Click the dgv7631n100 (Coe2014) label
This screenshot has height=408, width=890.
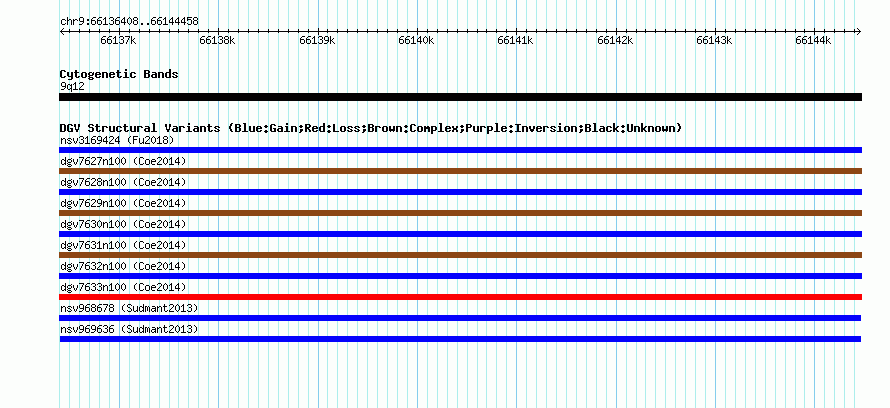(x=123, y=245)
